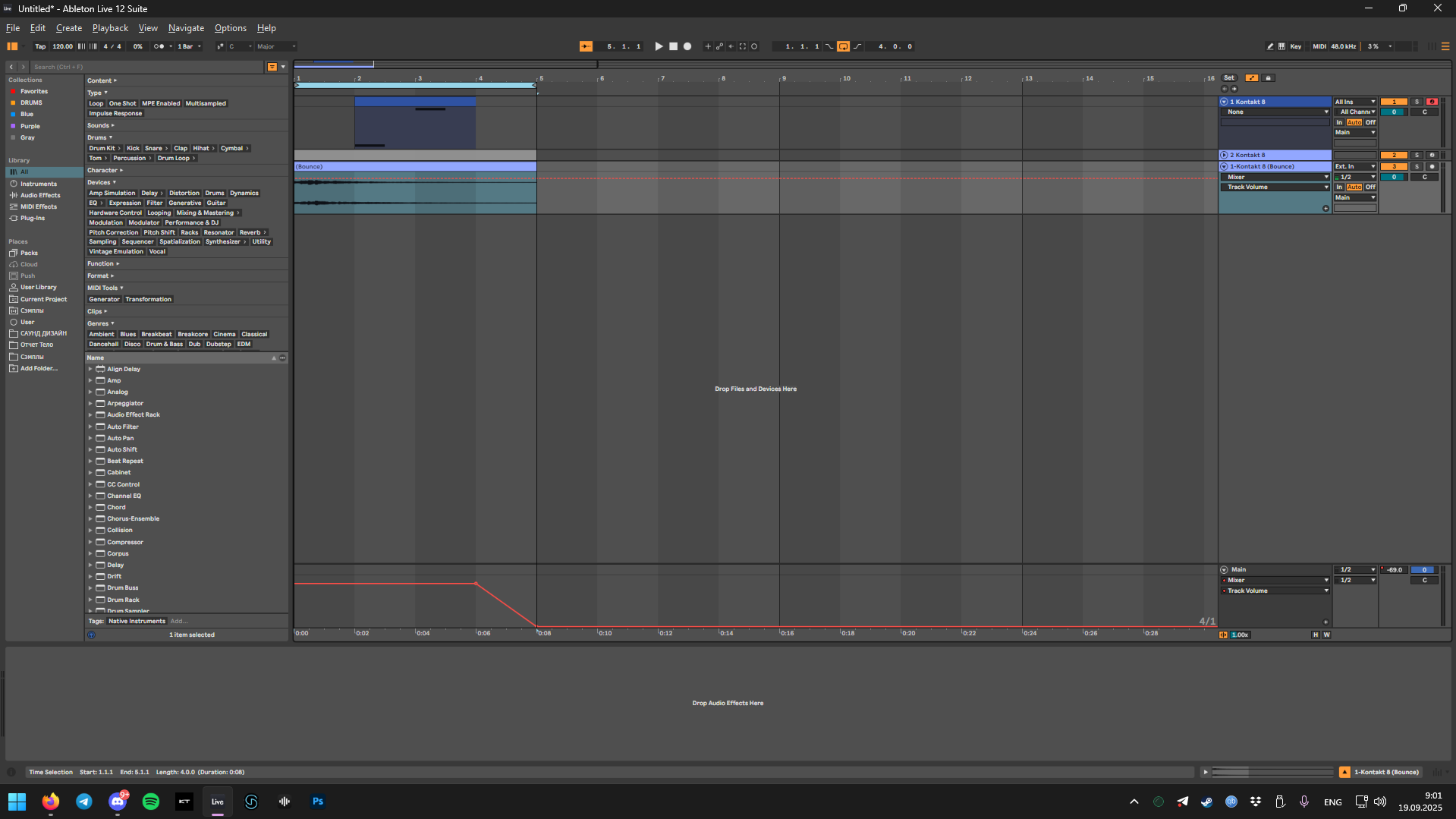The image size is (1456, 819).
Task: Open the 1 Bar quantization dropdown
Action: (x=189, y=46)
